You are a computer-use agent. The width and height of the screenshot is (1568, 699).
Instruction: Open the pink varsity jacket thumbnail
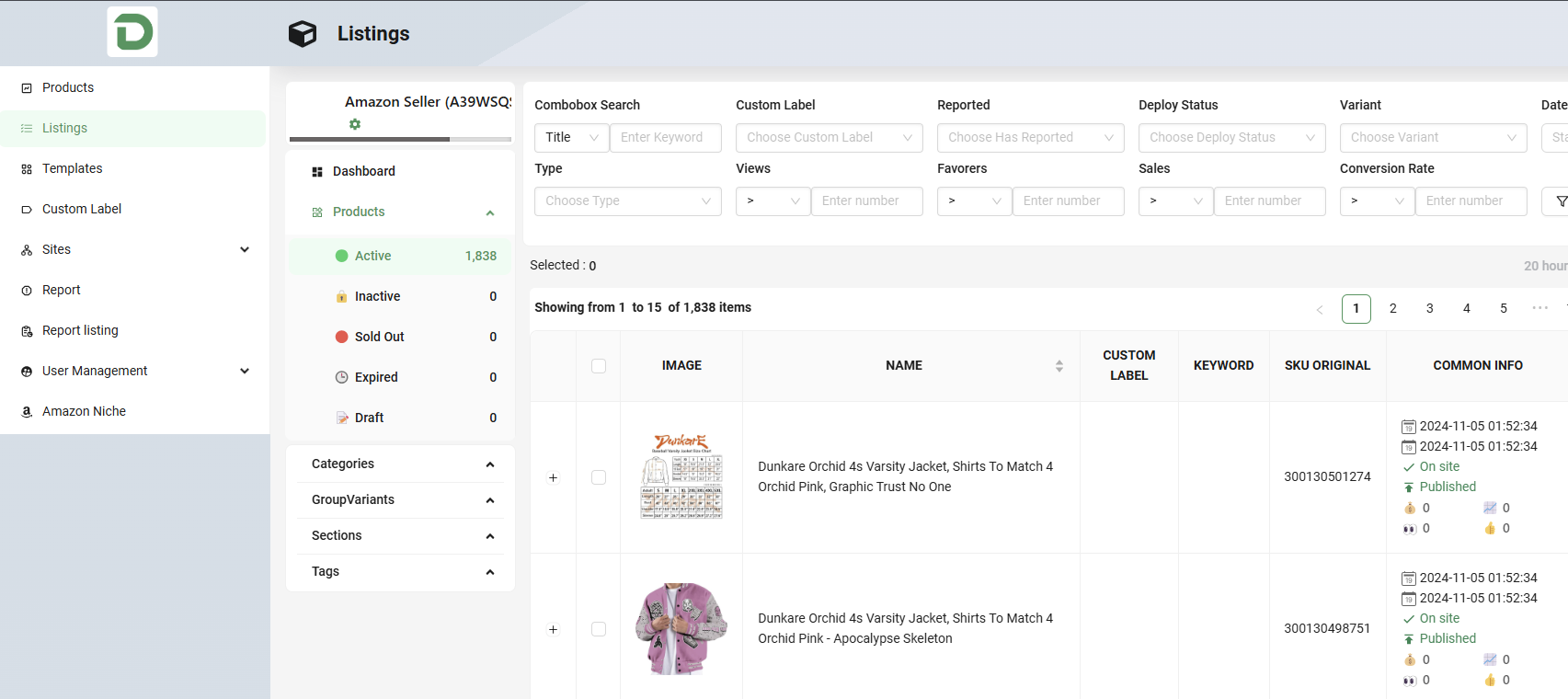click(x=681, y=629)
